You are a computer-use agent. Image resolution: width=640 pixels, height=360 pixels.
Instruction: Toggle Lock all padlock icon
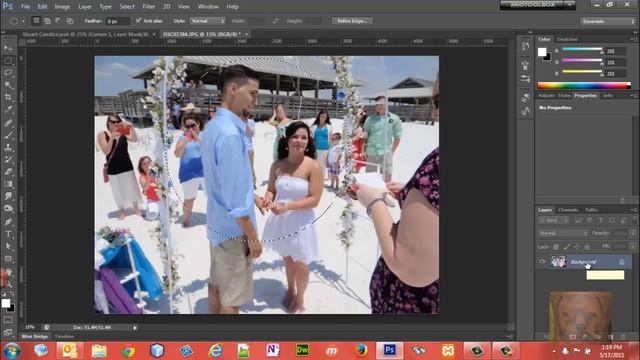[587, 247]
